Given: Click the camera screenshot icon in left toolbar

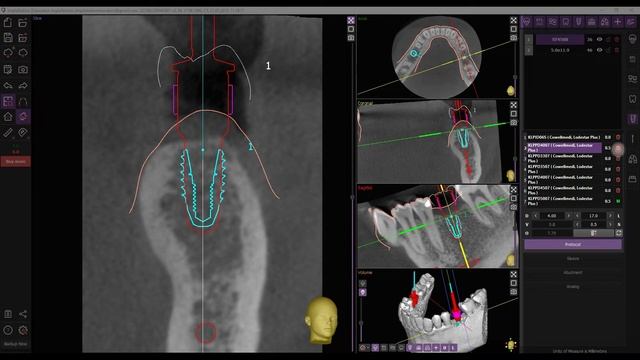Looking at the screenshot, I should click(23, 69).
